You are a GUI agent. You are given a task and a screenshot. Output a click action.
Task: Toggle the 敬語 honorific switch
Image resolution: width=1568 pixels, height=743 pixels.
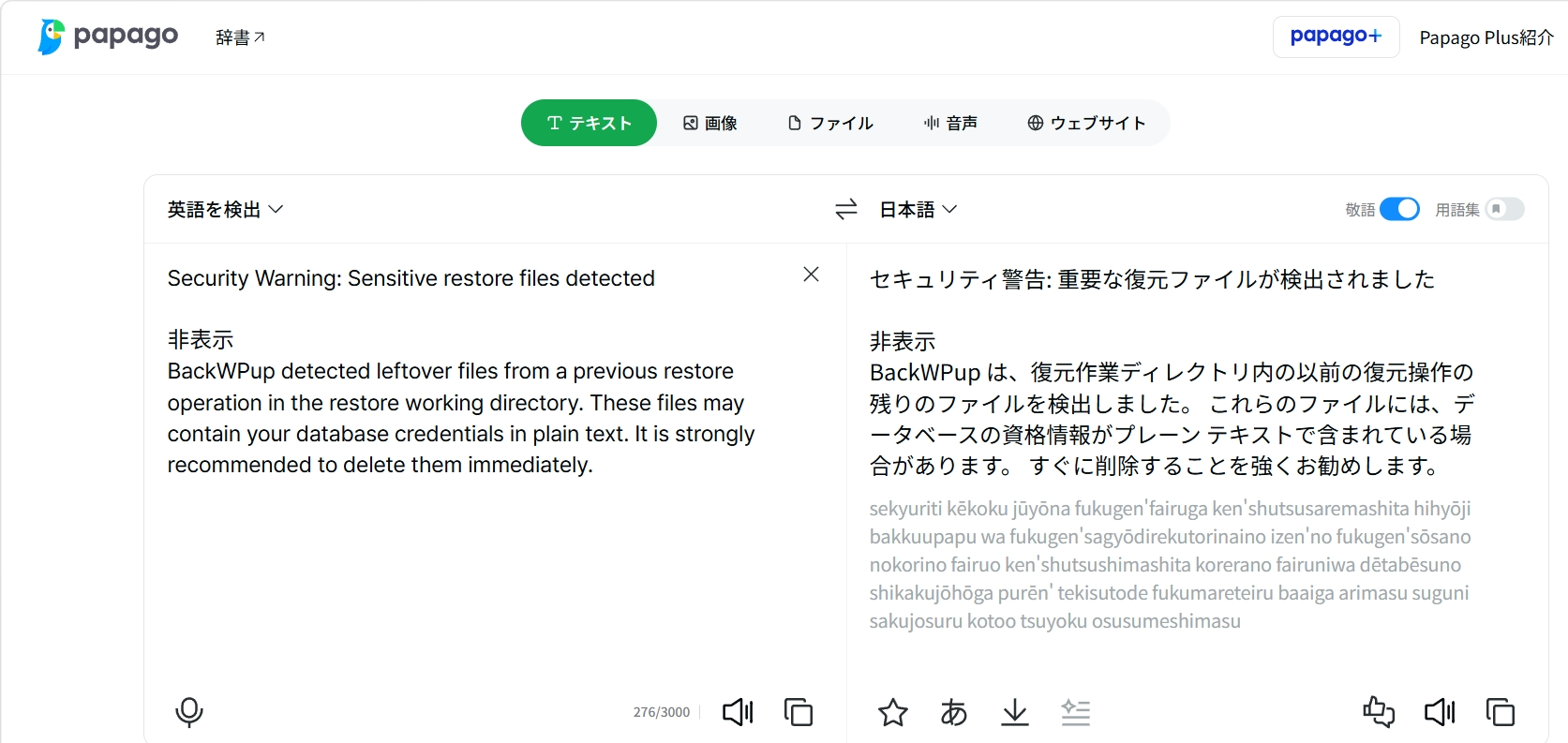(x=1399, y=209)
